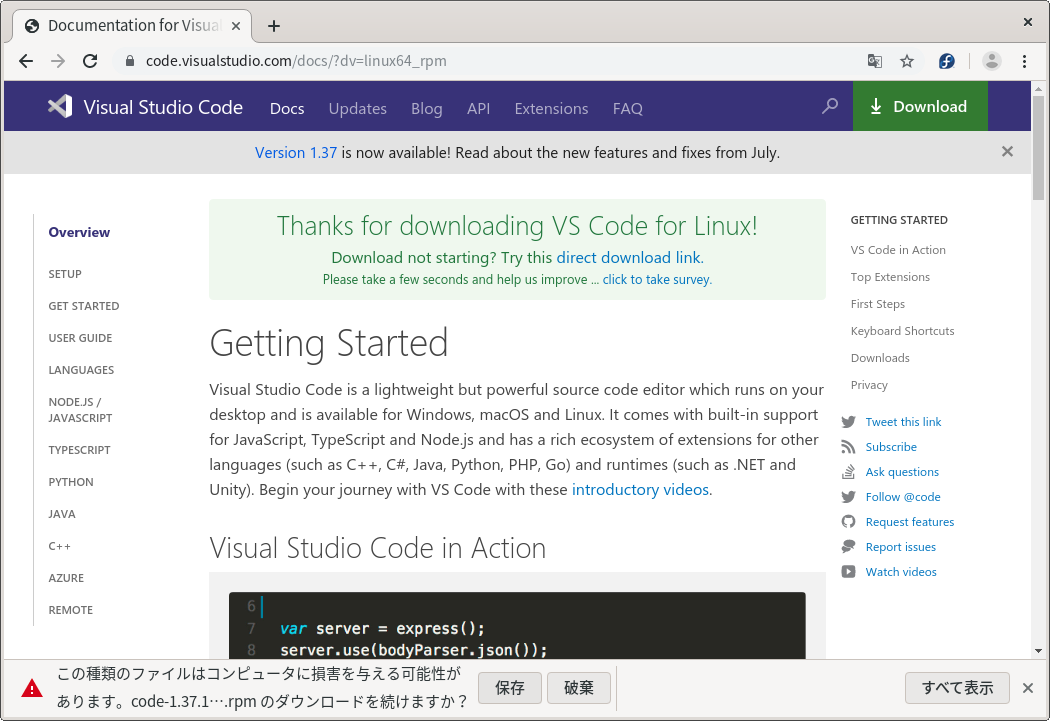This screenshot has height=721, width=1050.
Task: Open the introductory videos link
Action: 640,489
